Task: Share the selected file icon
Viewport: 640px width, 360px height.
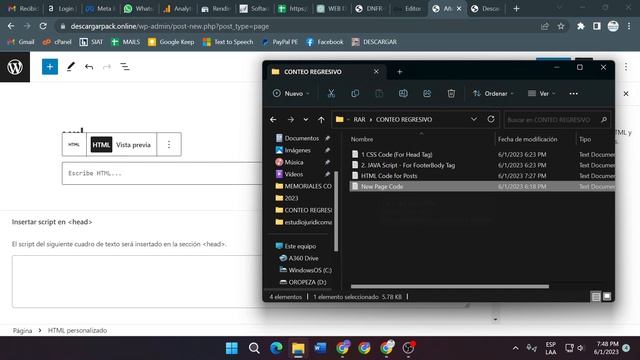Action: click(x=427, y=93)
